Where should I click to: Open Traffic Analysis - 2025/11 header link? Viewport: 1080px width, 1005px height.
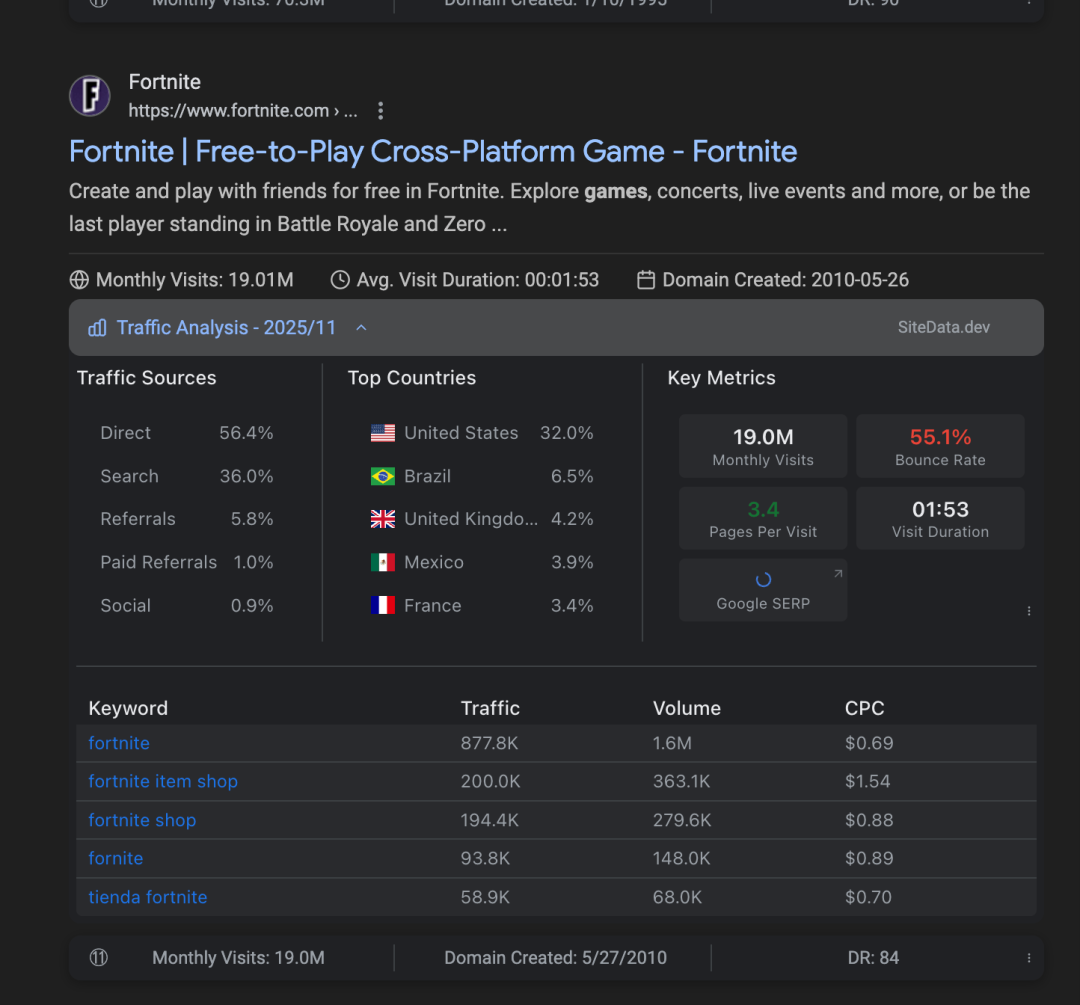pos(226,328)
